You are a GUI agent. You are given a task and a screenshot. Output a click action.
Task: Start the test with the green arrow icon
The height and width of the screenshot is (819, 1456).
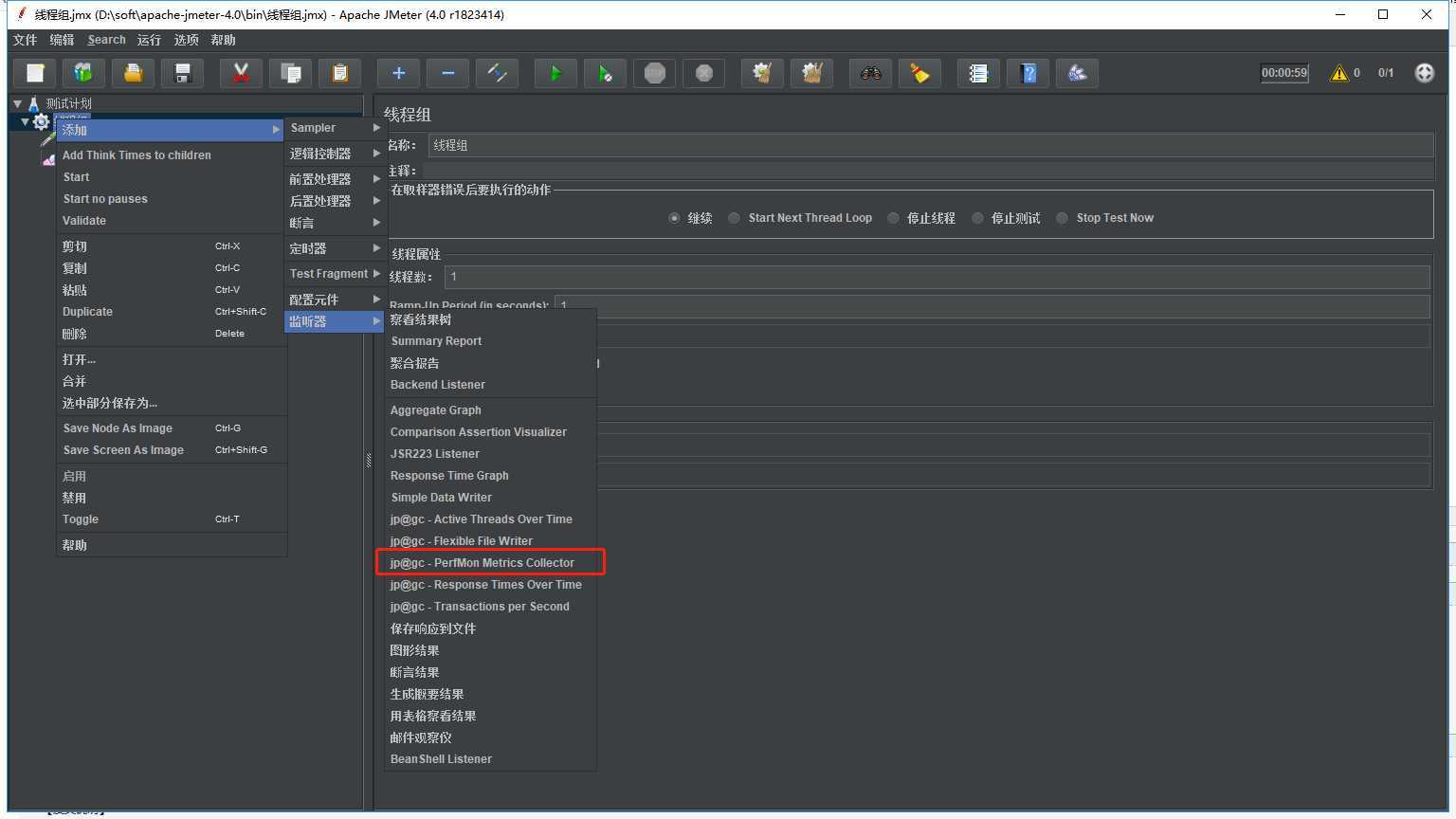(x=555, y=73)
